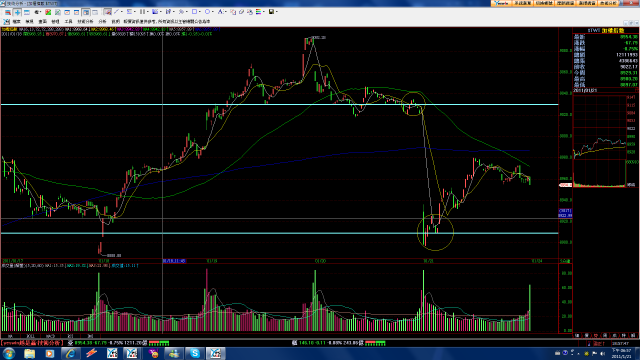Click the red and green square toolbar icon
Viewport: 640px width, 360px height.
[x=48, y=12]
